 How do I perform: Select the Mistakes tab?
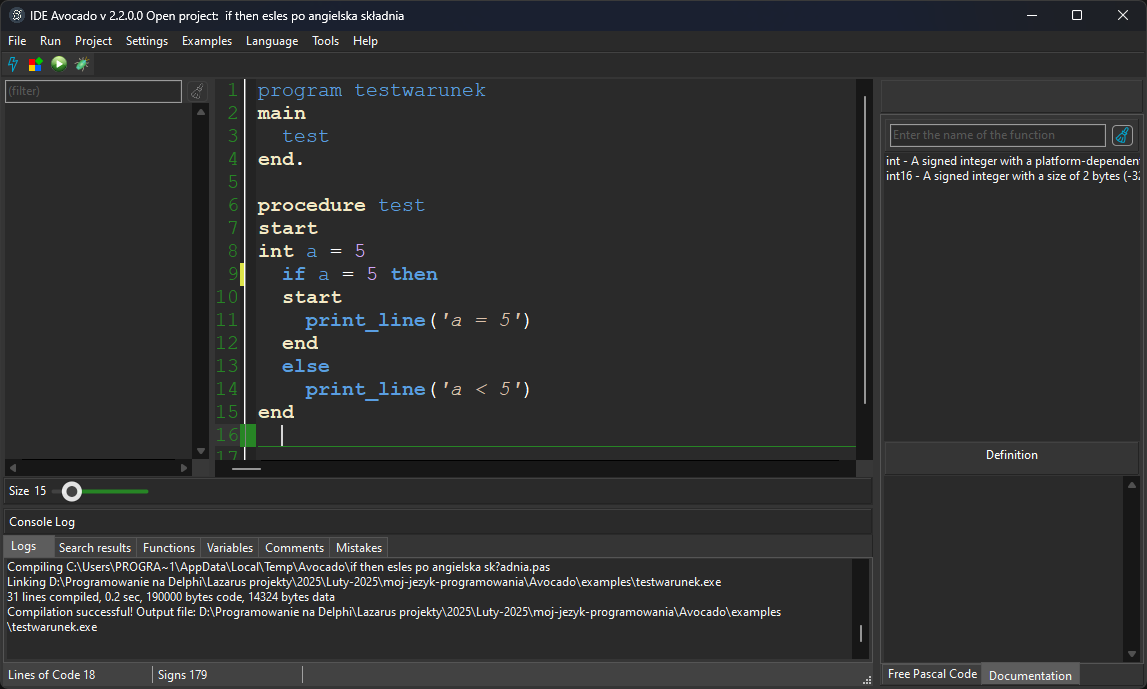tap(358, 547)
